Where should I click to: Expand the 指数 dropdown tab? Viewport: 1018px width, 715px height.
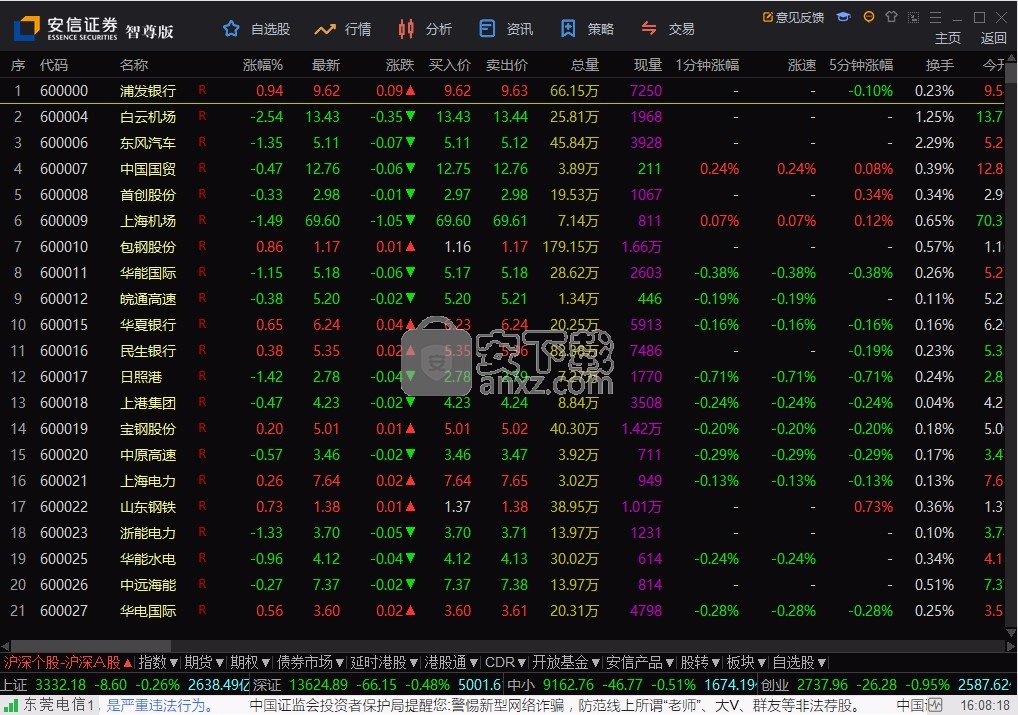pos(158,662)
